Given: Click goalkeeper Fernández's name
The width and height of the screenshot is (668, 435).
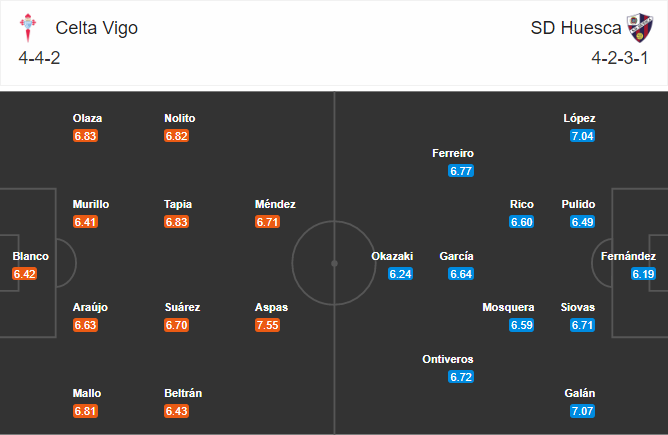Looking at the screenshot, I should 628,256.
